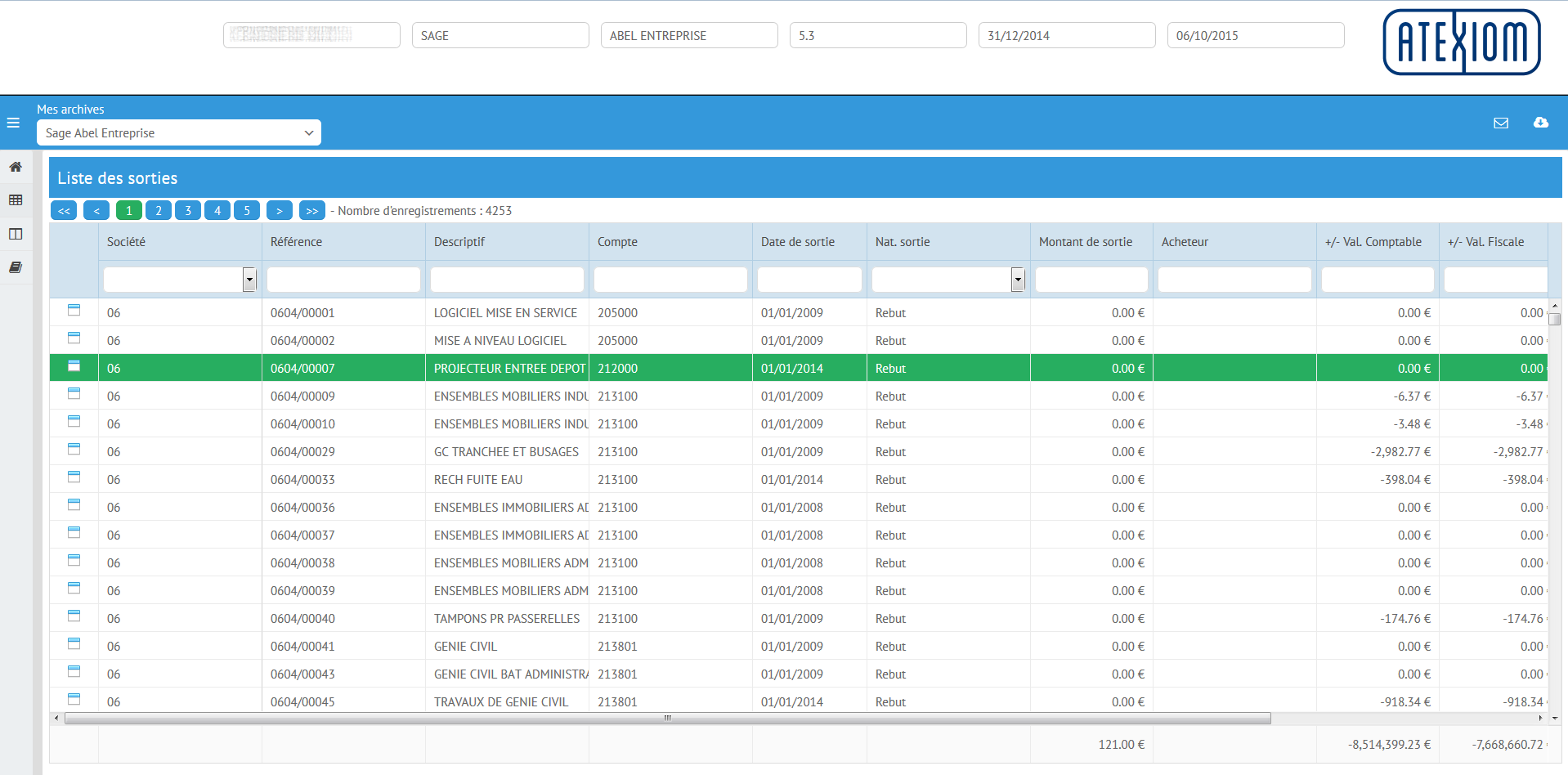Open detail icon for row 0604/00033
Viewport: 1568px width, 775px height.
tap(74, 477)
